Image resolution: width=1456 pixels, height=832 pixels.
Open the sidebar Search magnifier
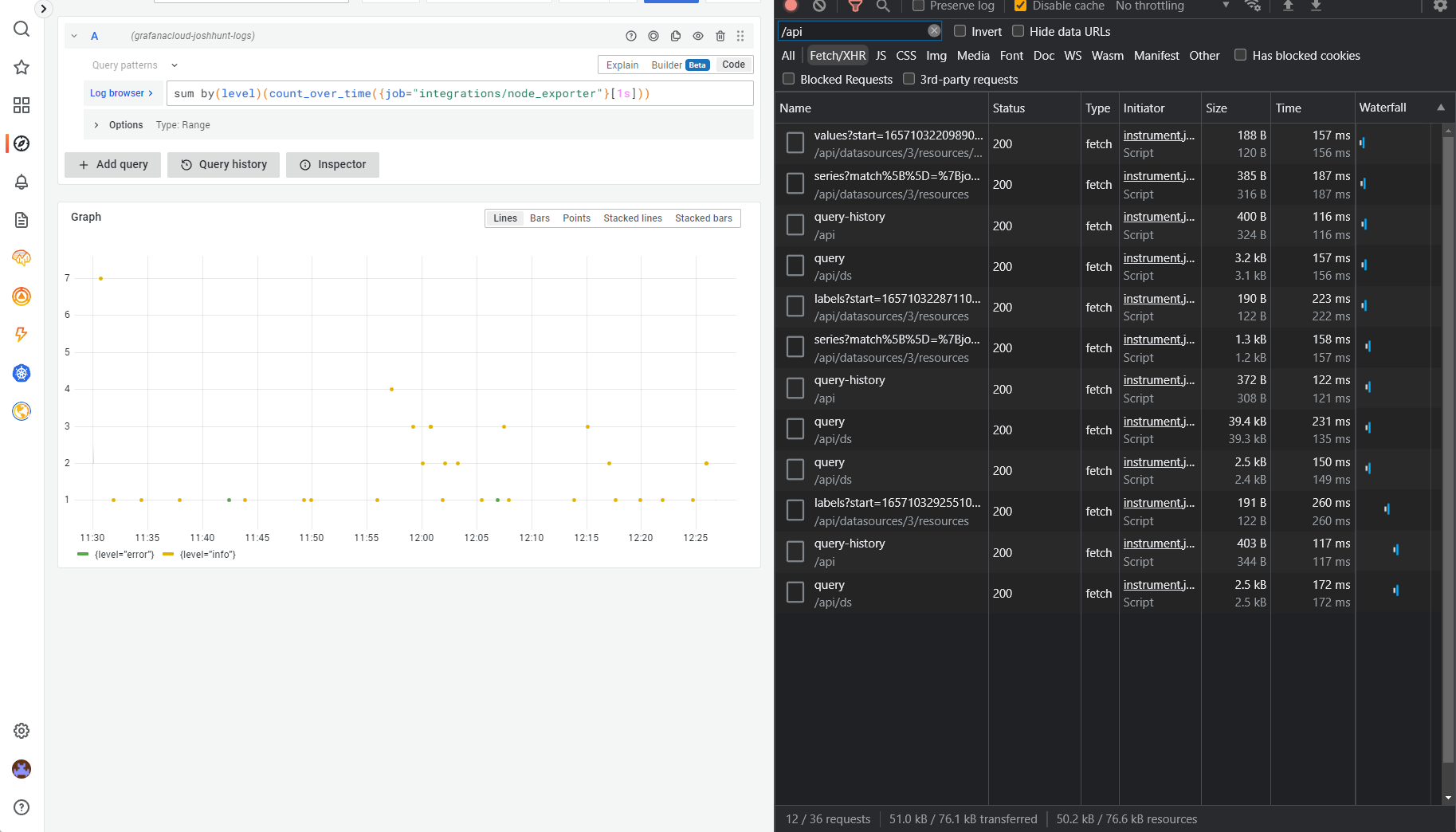[22, 29]
